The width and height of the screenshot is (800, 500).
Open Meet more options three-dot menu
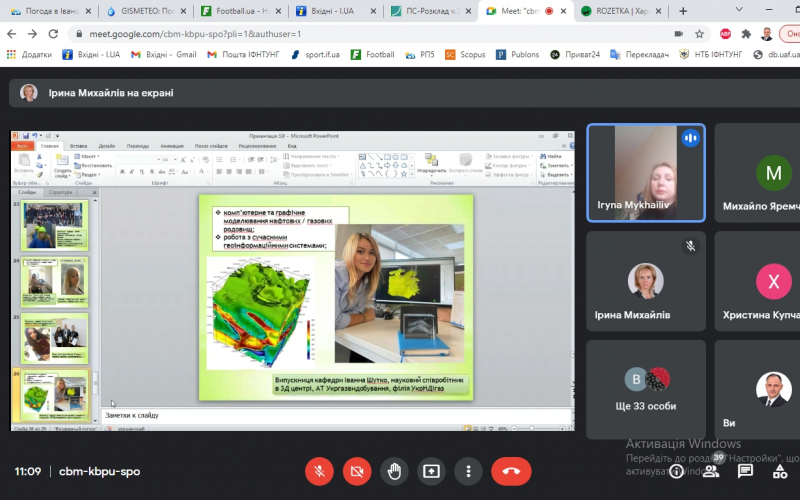pos(468,471)
